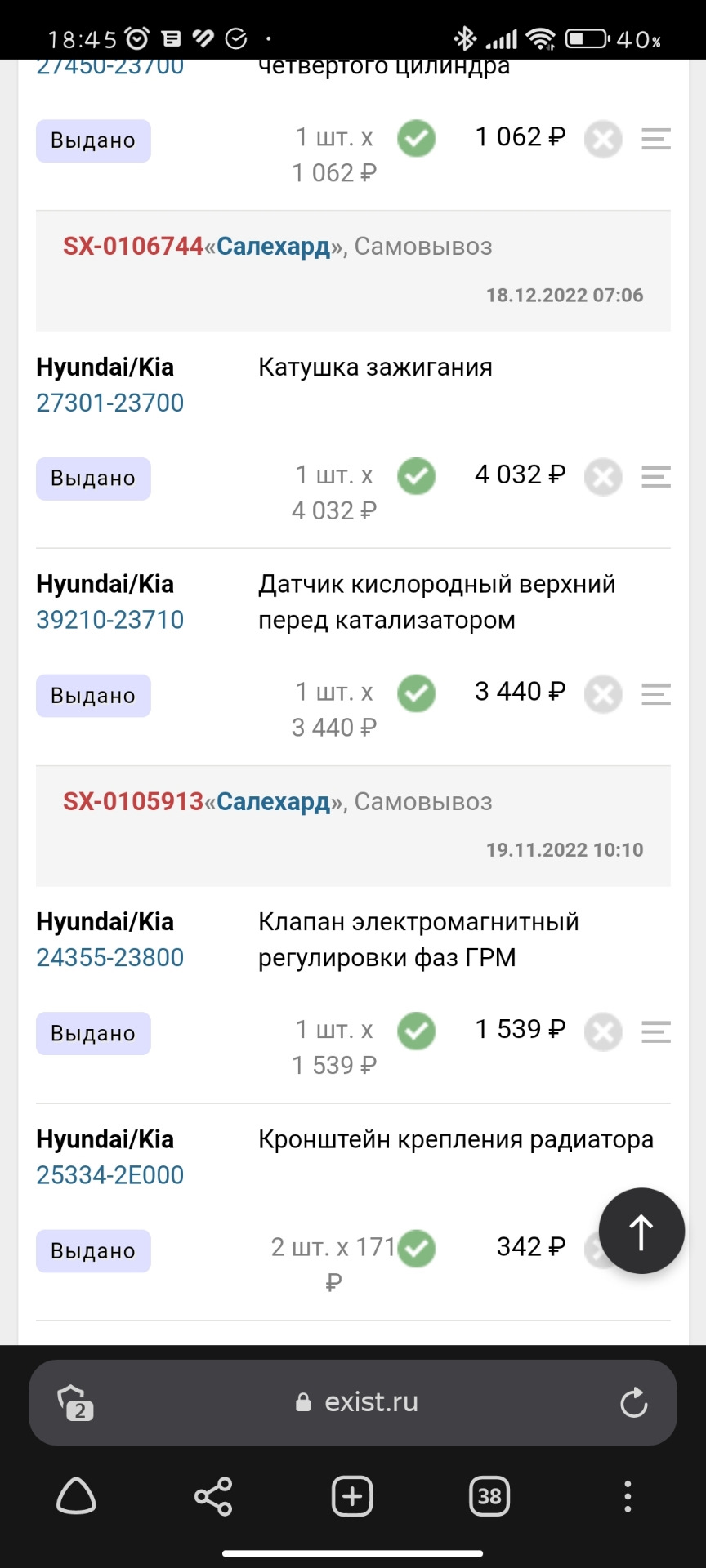706x1568 pixels.
Task: Tap the green checkmark for Кронштейн крепления радиатора
Action: point(416,1248)
